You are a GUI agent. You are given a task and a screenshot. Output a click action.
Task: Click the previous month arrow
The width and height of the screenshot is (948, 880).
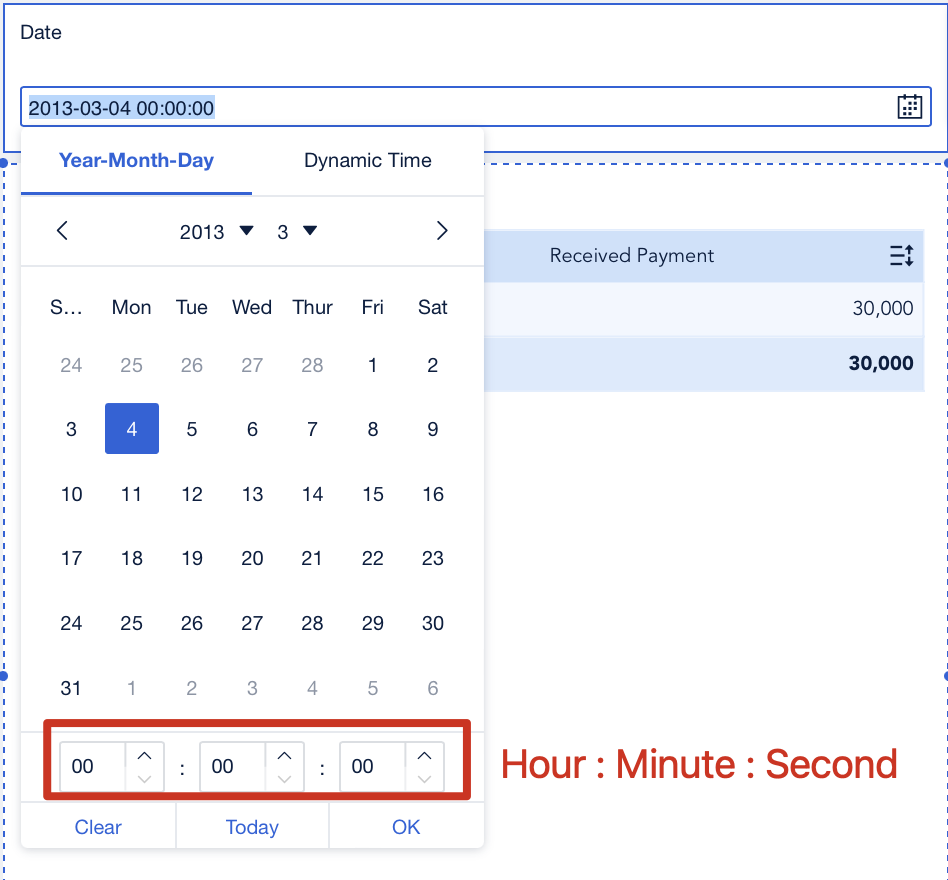(62, 231)
